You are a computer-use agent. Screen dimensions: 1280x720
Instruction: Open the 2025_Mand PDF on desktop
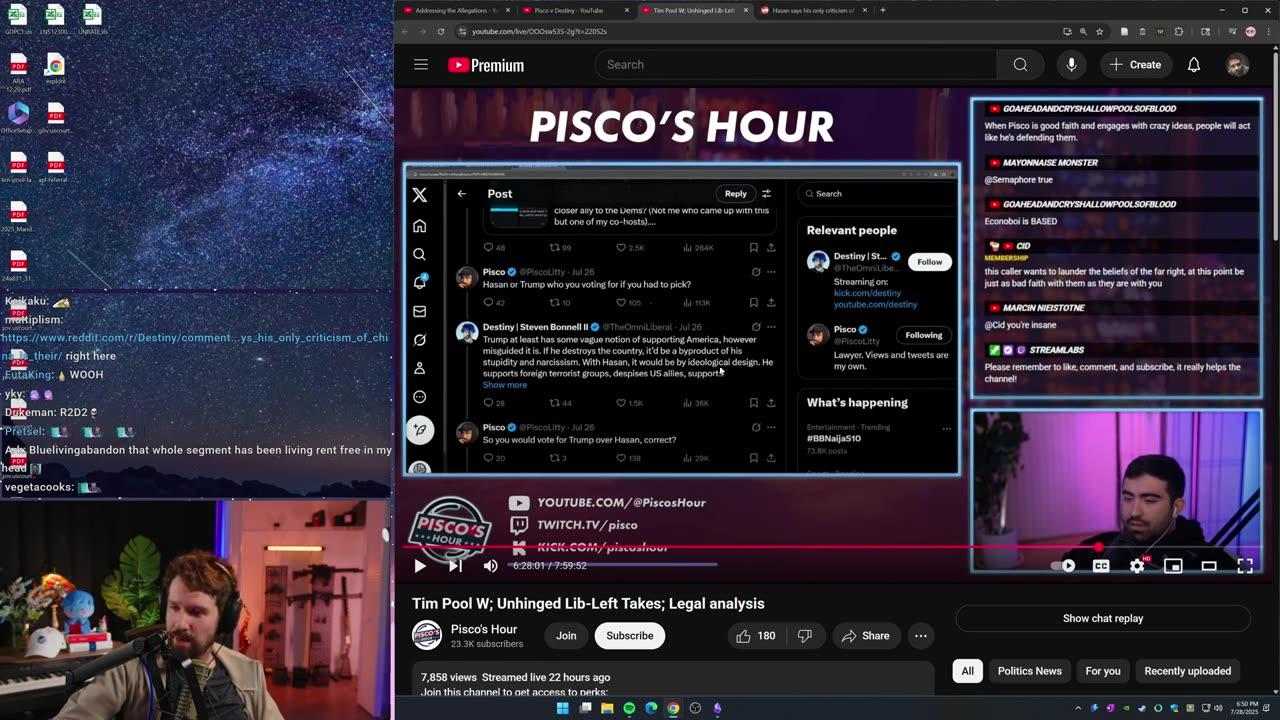click(x=18, y=217)
